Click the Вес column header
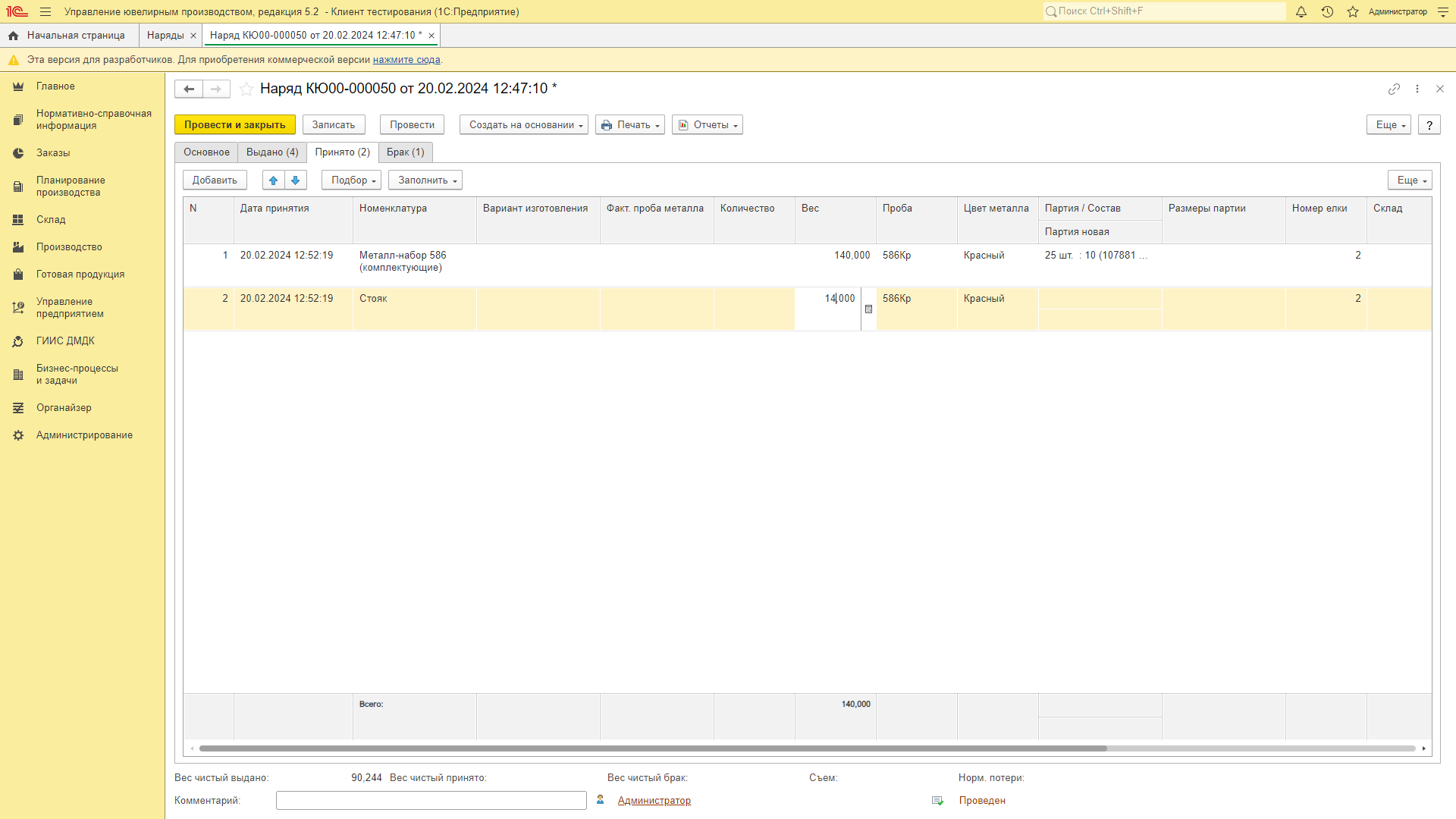The image size is (1456, 819). [836, 220]
